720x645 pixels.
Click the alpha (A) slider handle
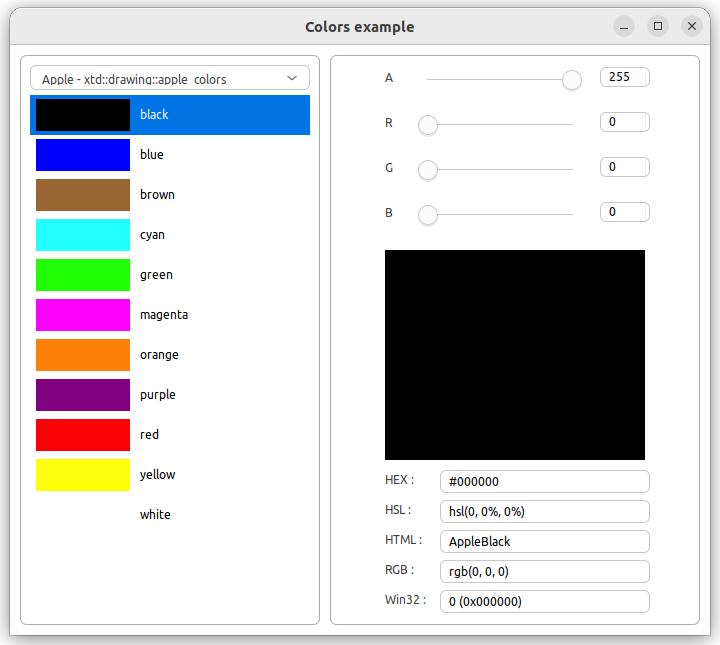[572, 80]
